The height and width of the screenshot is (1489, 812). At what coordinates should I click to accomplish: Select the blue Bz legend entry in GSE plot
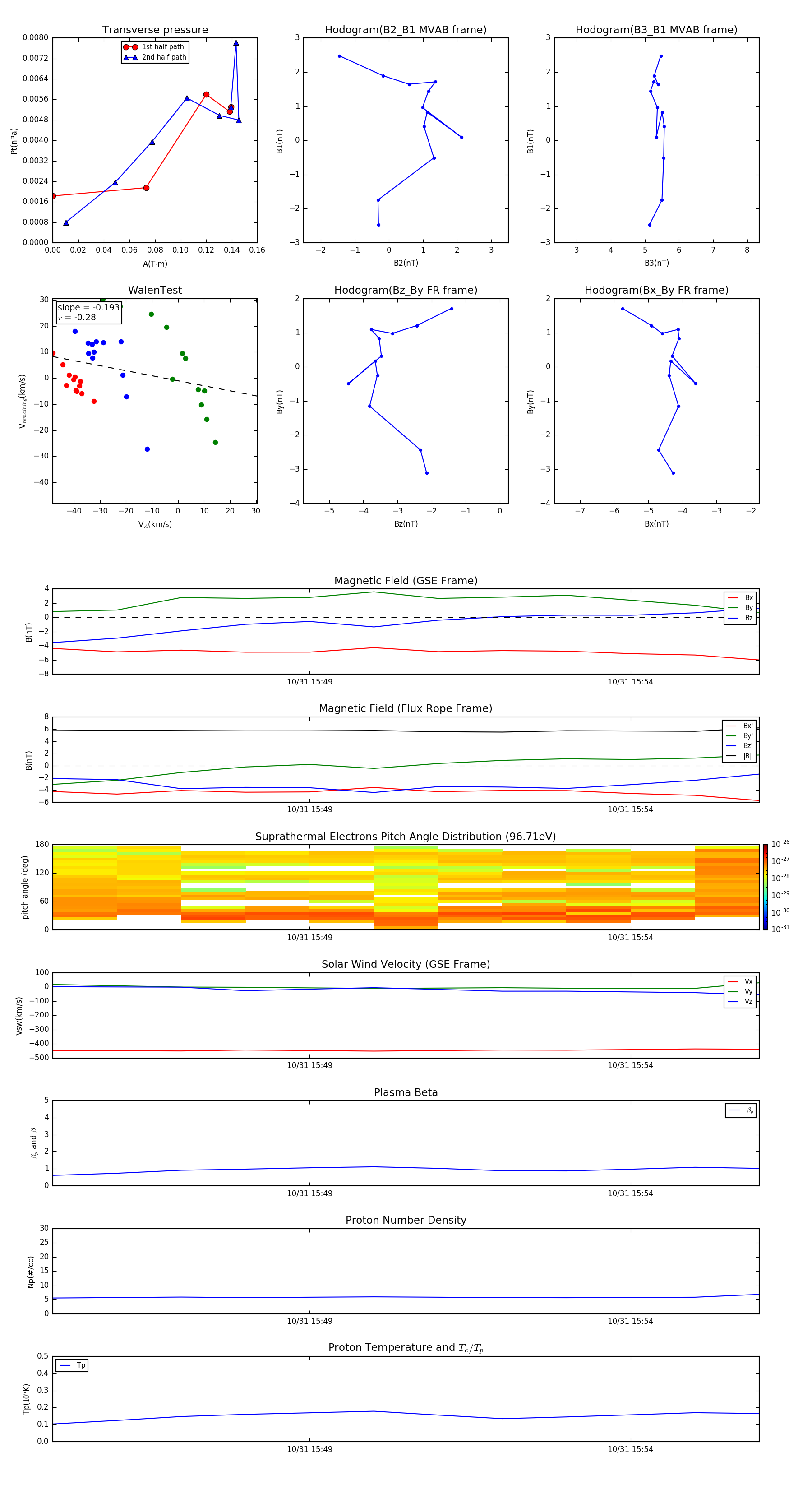tap(740, 618)
